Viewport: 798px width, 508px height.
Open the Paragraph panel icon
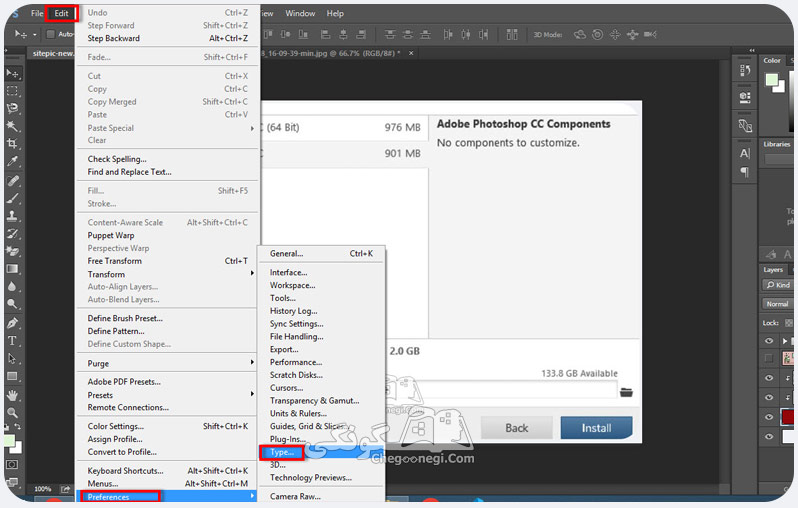tap(745, 172)
